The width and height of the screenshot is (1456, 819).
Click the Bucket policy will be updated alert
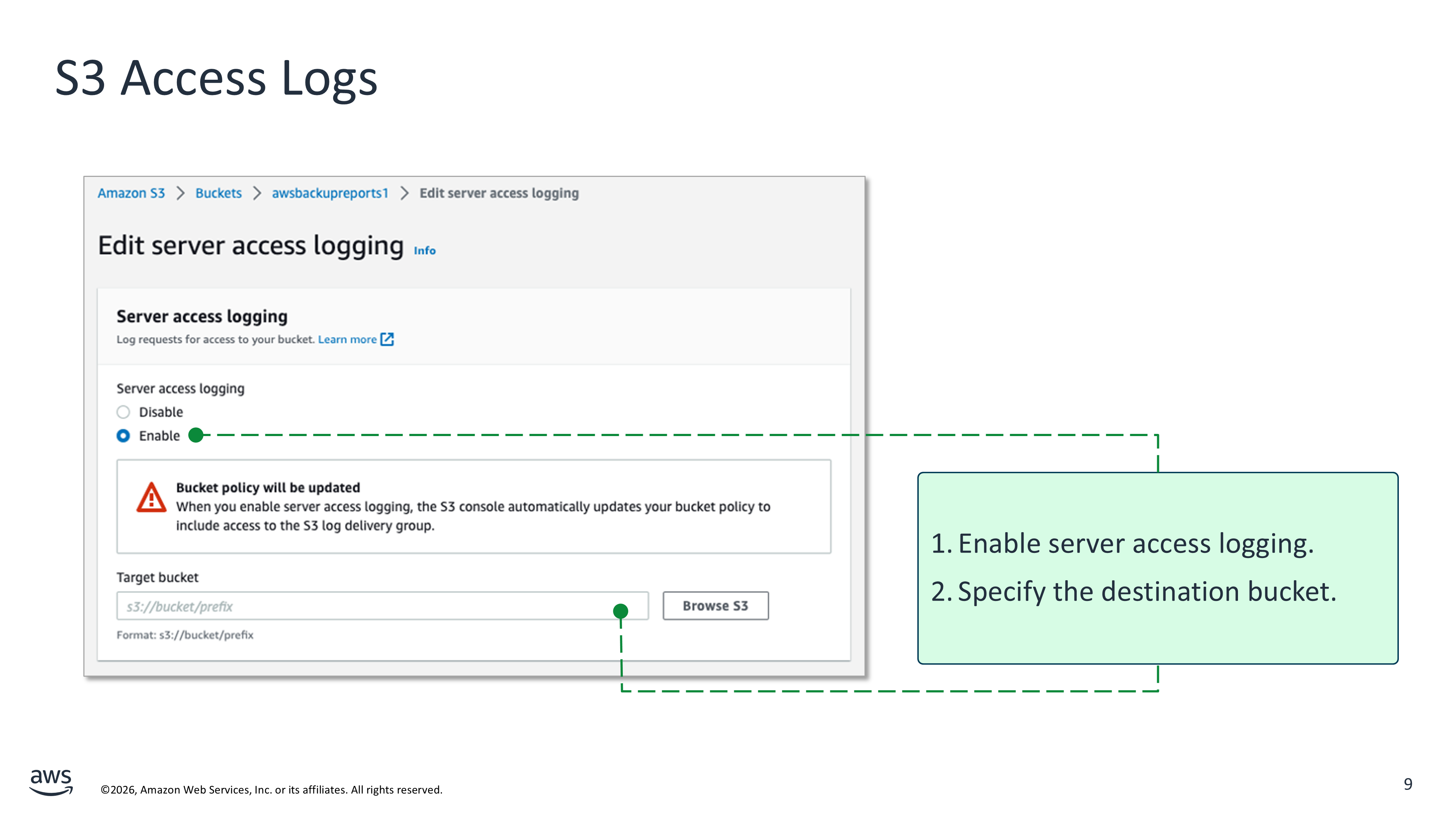click(474, 506)
